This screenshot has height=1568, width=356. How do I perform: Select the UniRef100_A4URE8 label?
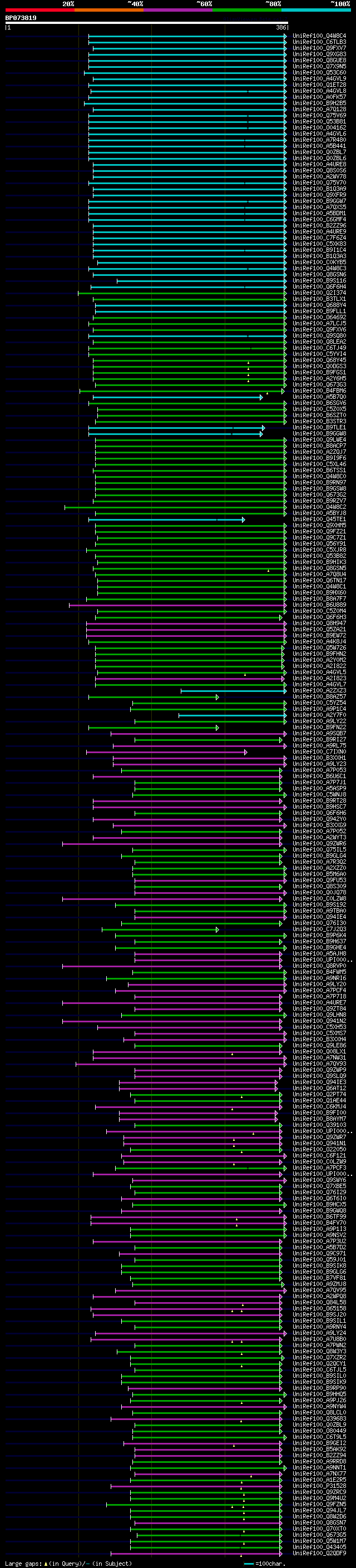point(319,164)
